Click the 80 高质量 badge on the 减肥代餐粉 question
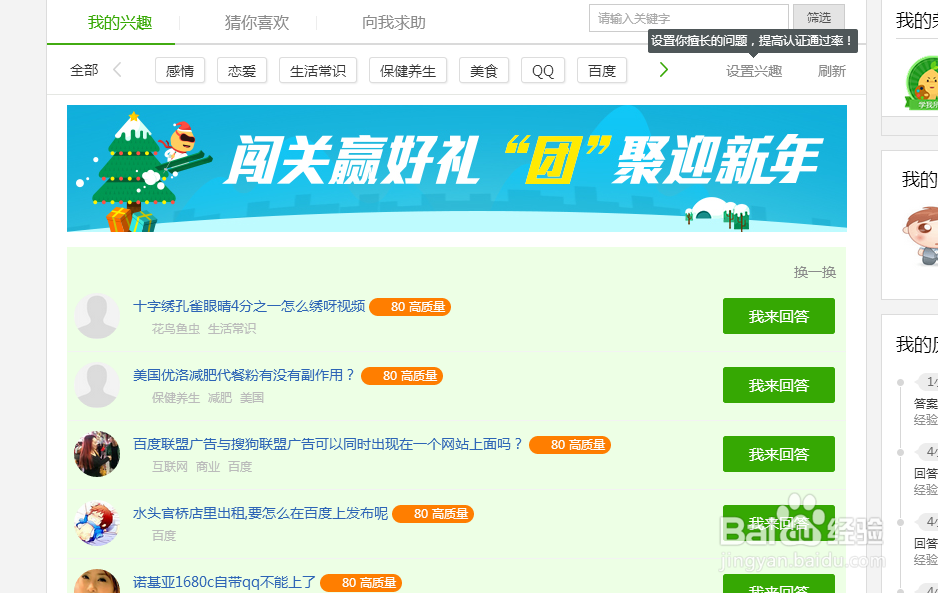The image size is (938, 593). click(x=402, y=376)
